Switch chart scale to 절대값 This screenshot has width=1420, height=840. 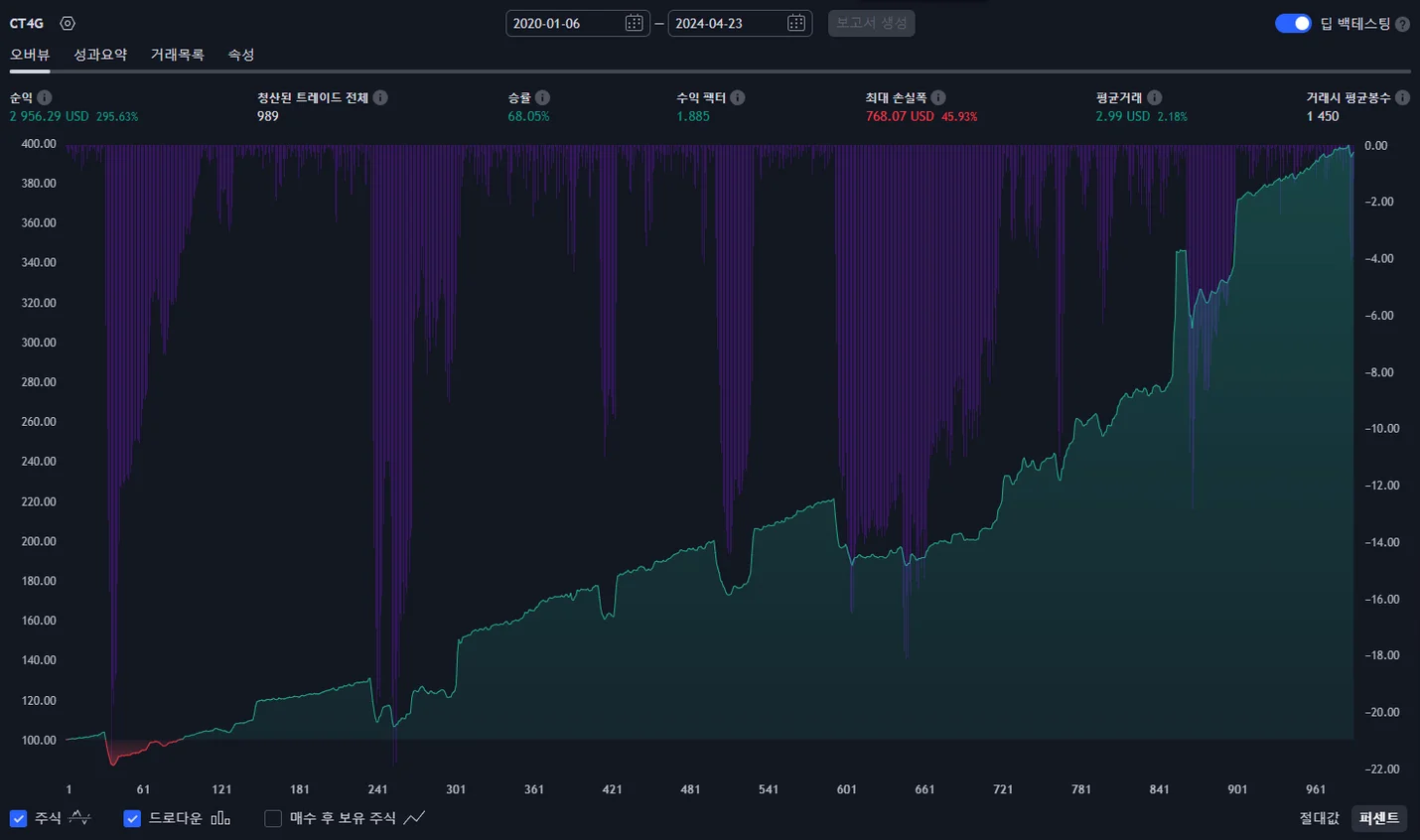point(1319,818)
